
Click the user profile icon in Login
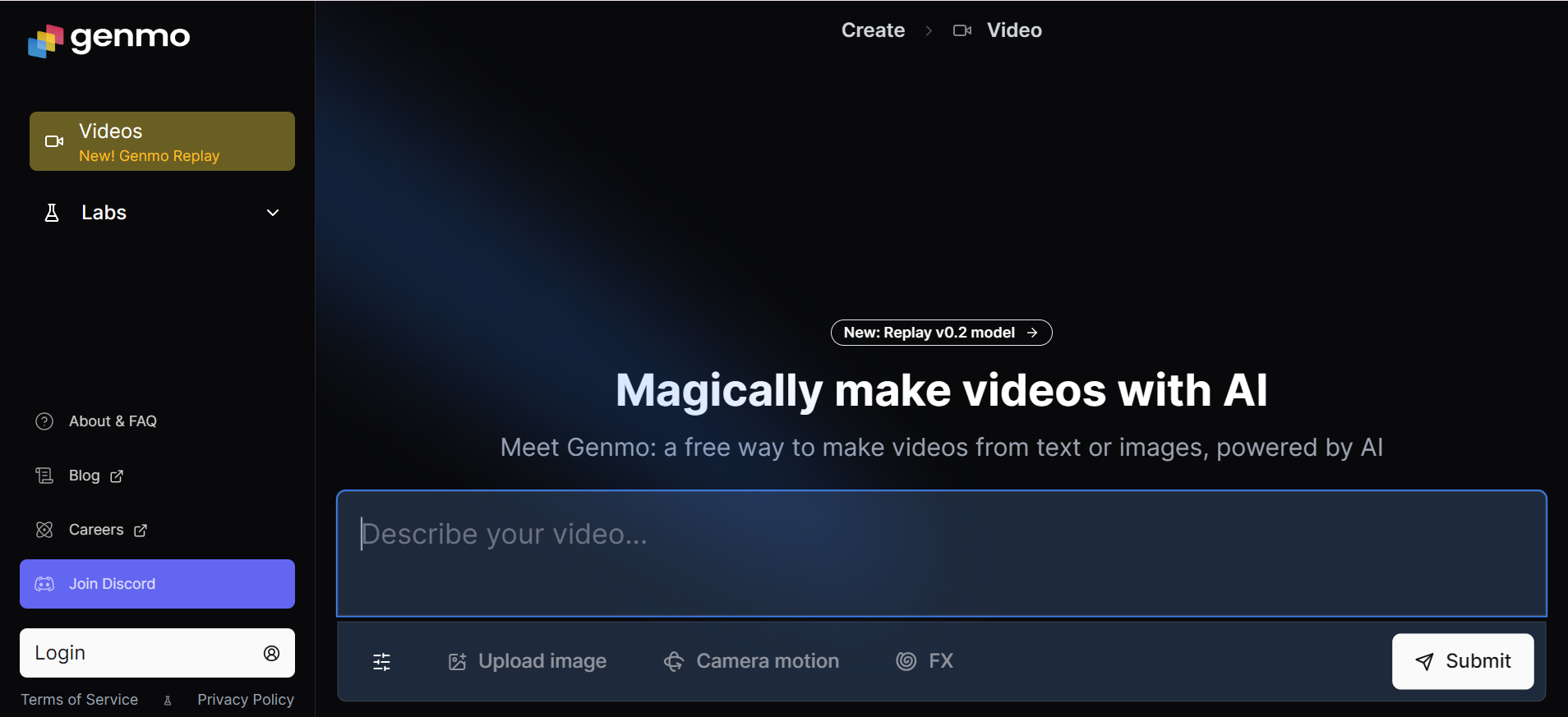click(x=271, y=653)
